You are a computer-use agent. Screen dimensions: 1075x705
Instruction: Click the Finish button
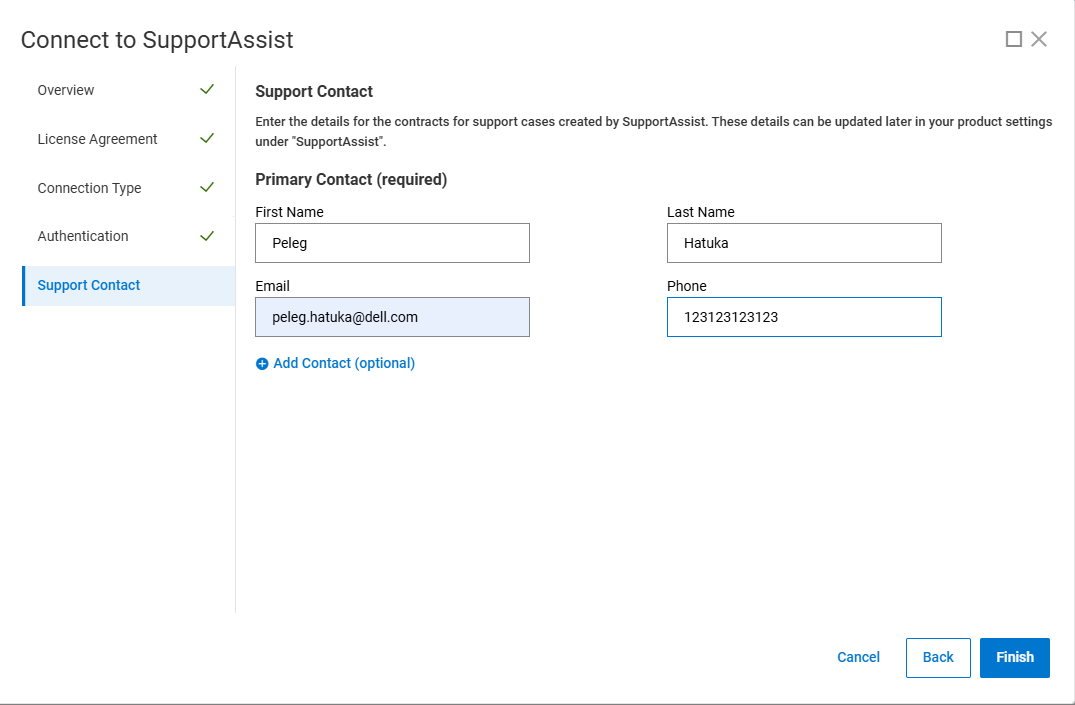tap(1014, 657)
